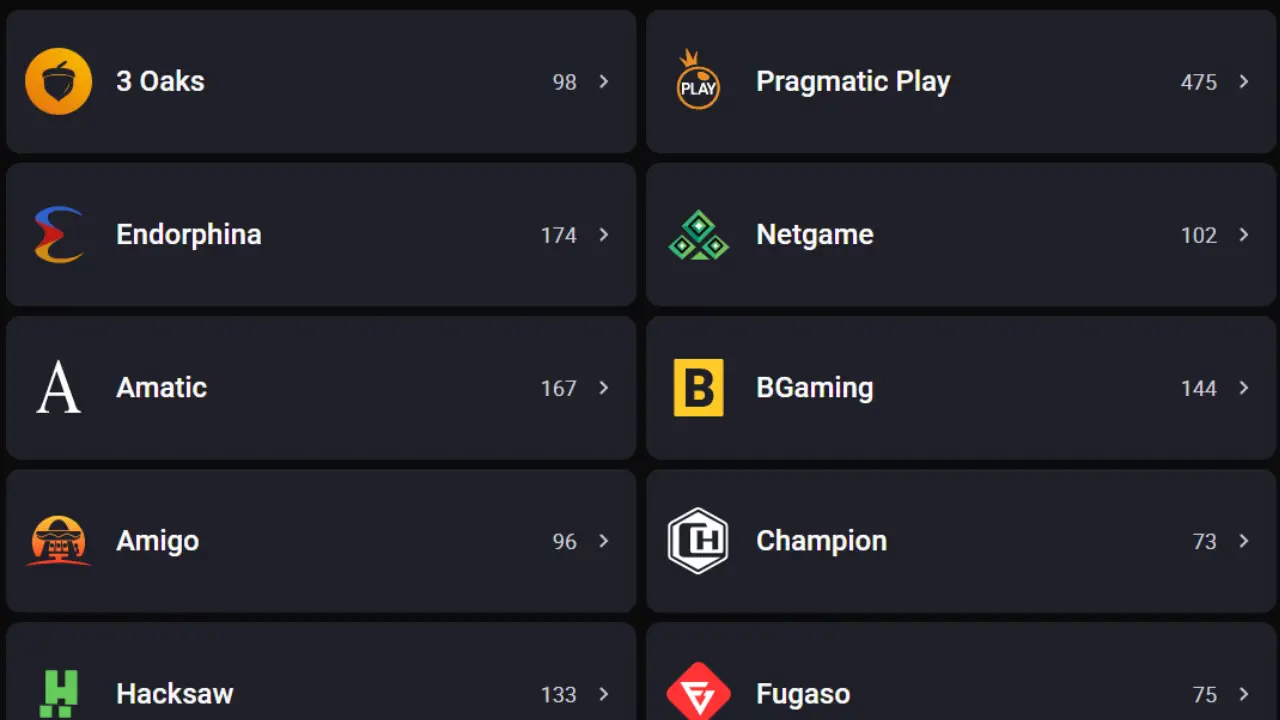Click the Champion hexagon logo icon
Image resolution: width=1280 pixels, height=720 pixels.
(x=698, y=541)
